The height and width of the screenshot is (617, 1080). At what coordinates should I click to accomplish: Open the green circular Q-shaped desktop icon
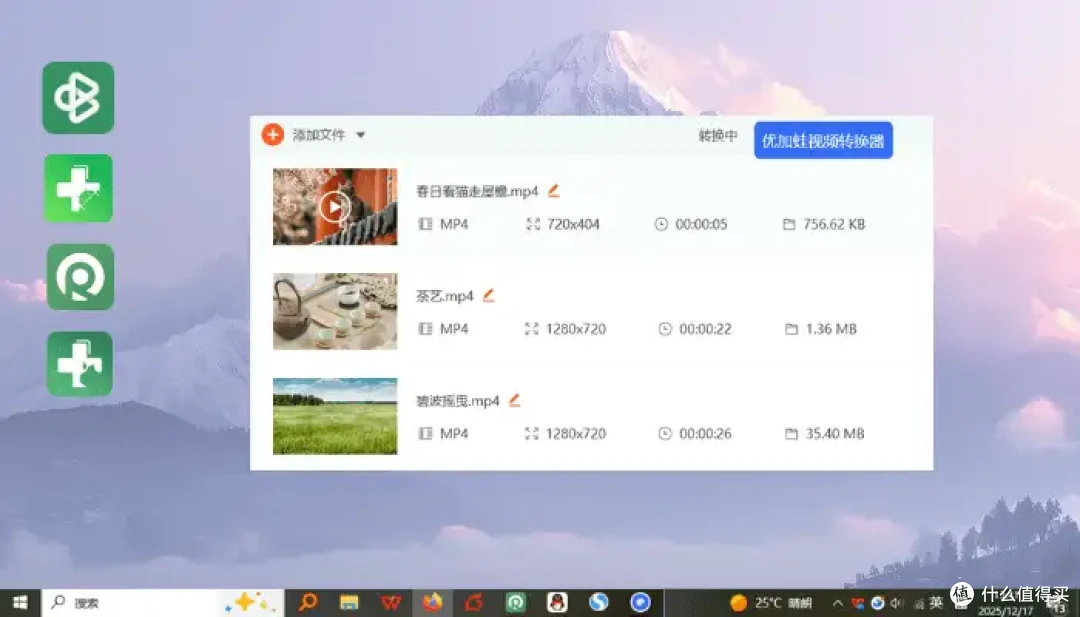81,277
